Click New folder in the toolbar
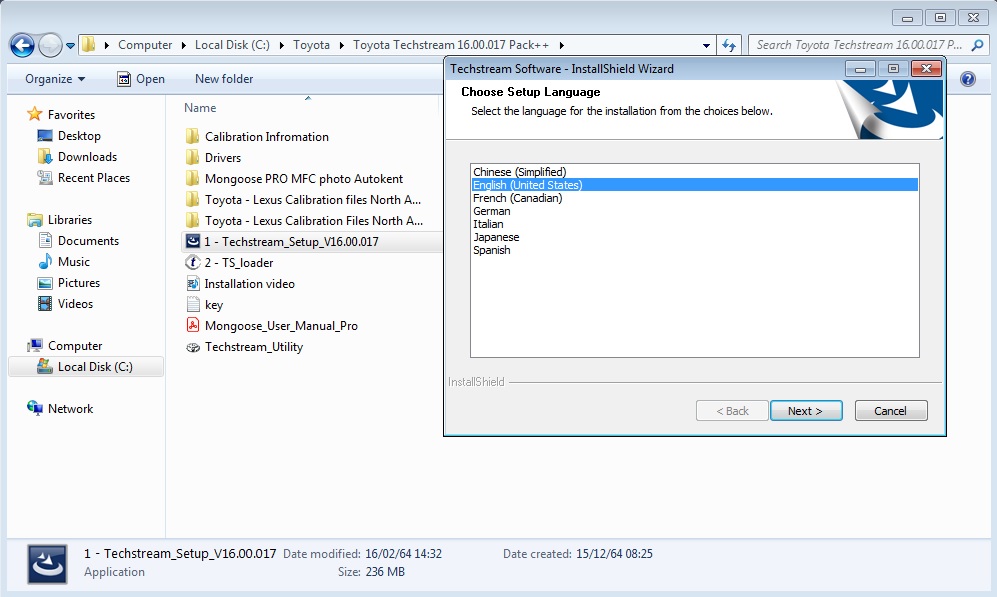Image resolution: width=997 pixels, height=597 pixels. (x=224, y=79)
